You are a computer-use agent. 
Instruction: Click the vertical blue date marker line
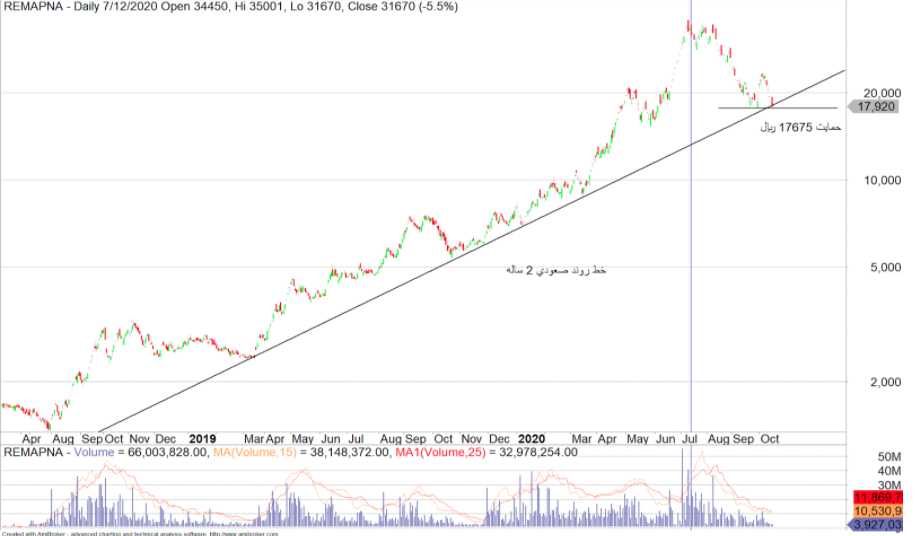click(x=692, y=250)
